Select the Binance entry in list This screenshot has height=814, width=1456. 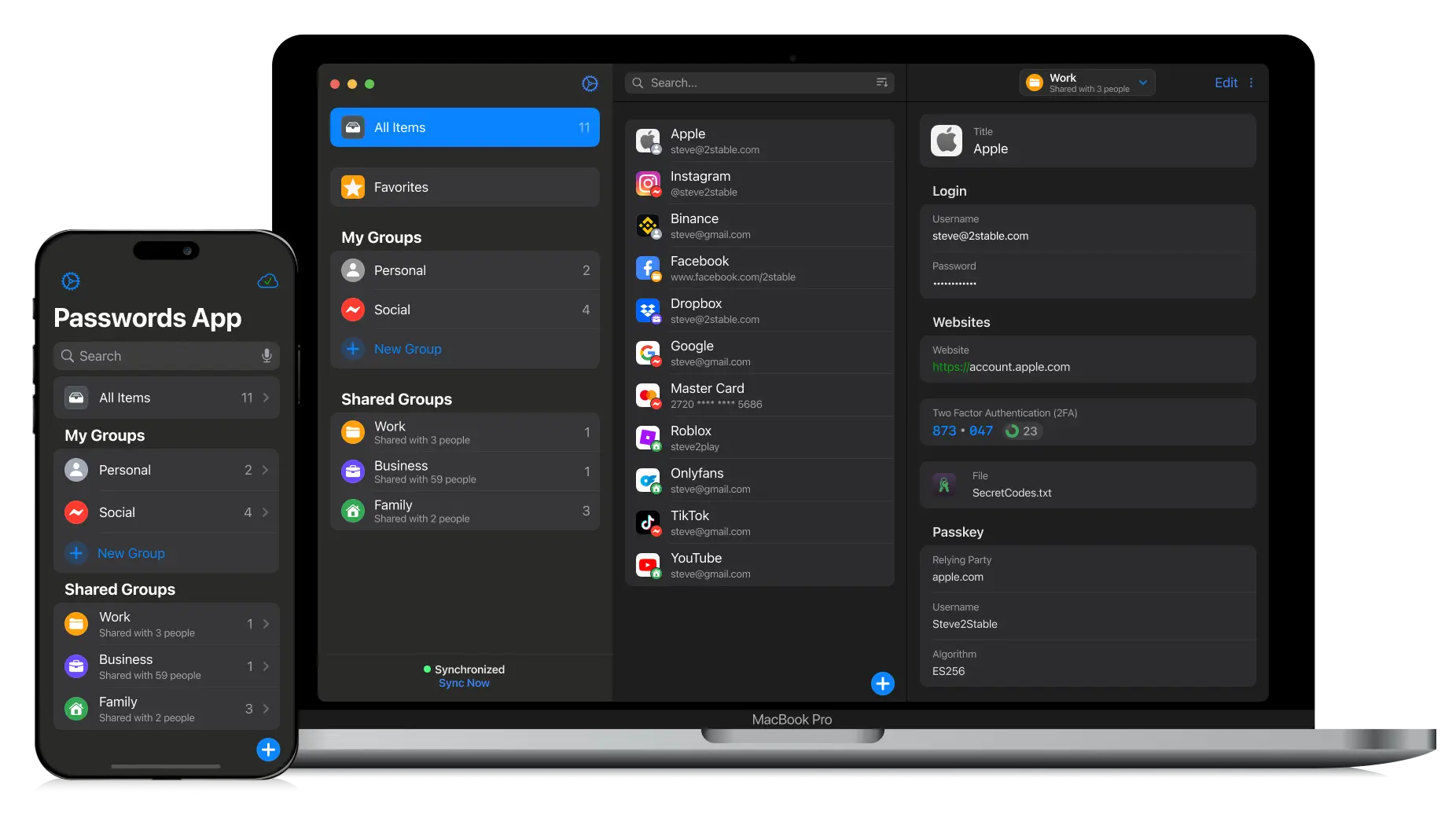click(x=759, y=225)
